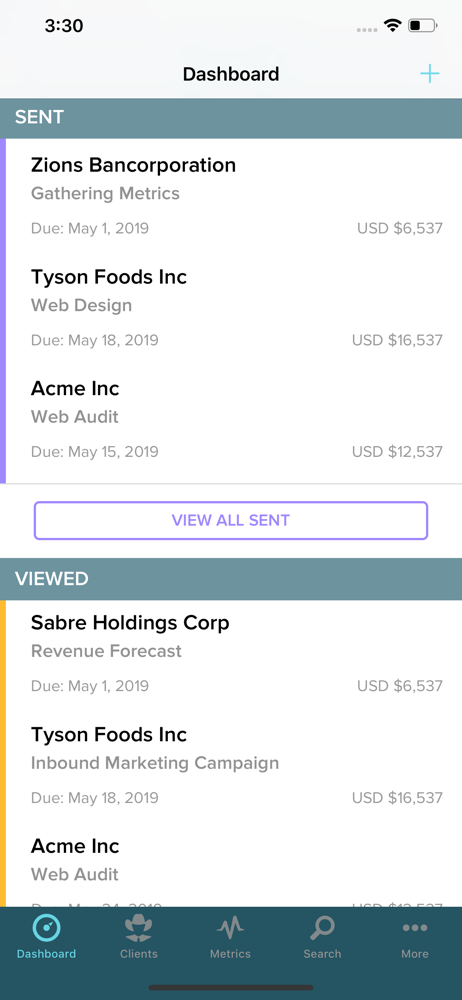The width and height of the screenshot is (462, 1000).
Task: Tap the Wi-Fi status icon
Action: click(392, 26)
